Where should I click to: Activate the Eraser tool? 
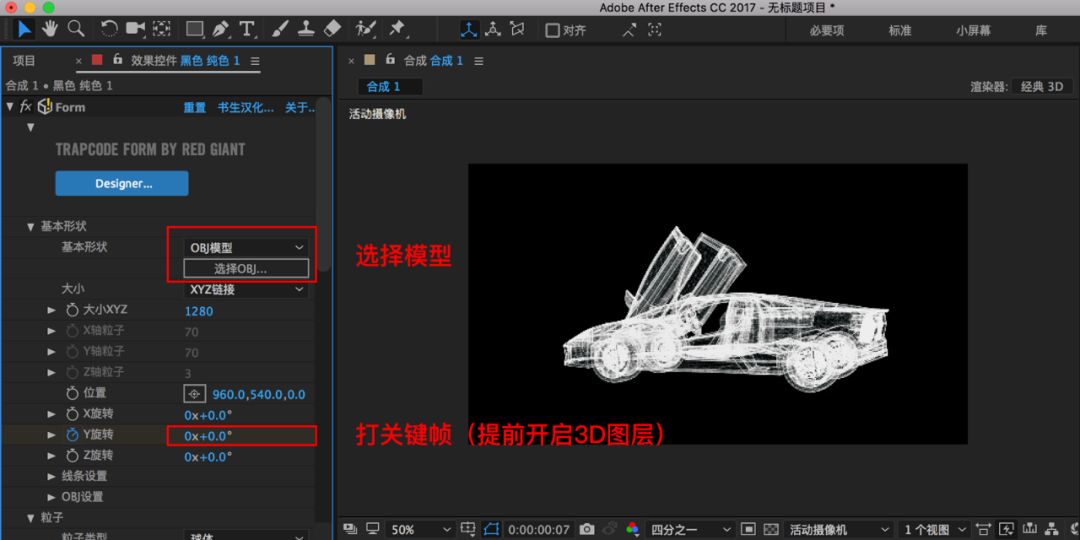click(332, 28)
